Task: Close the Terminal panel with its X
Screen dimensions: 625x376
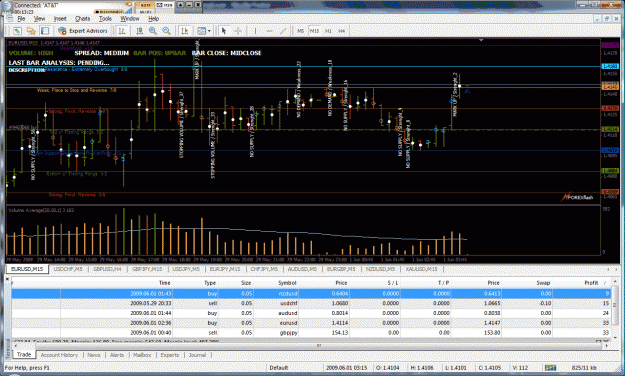Action: click(7, 279)
